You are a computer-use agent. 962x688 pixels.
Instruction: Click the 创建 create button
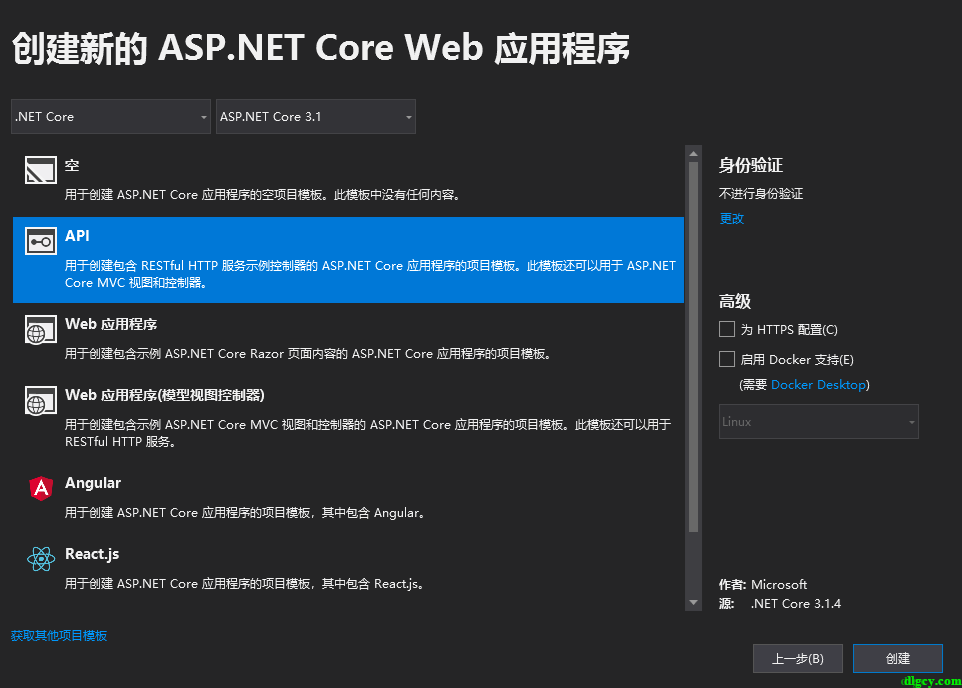(898, 659)
